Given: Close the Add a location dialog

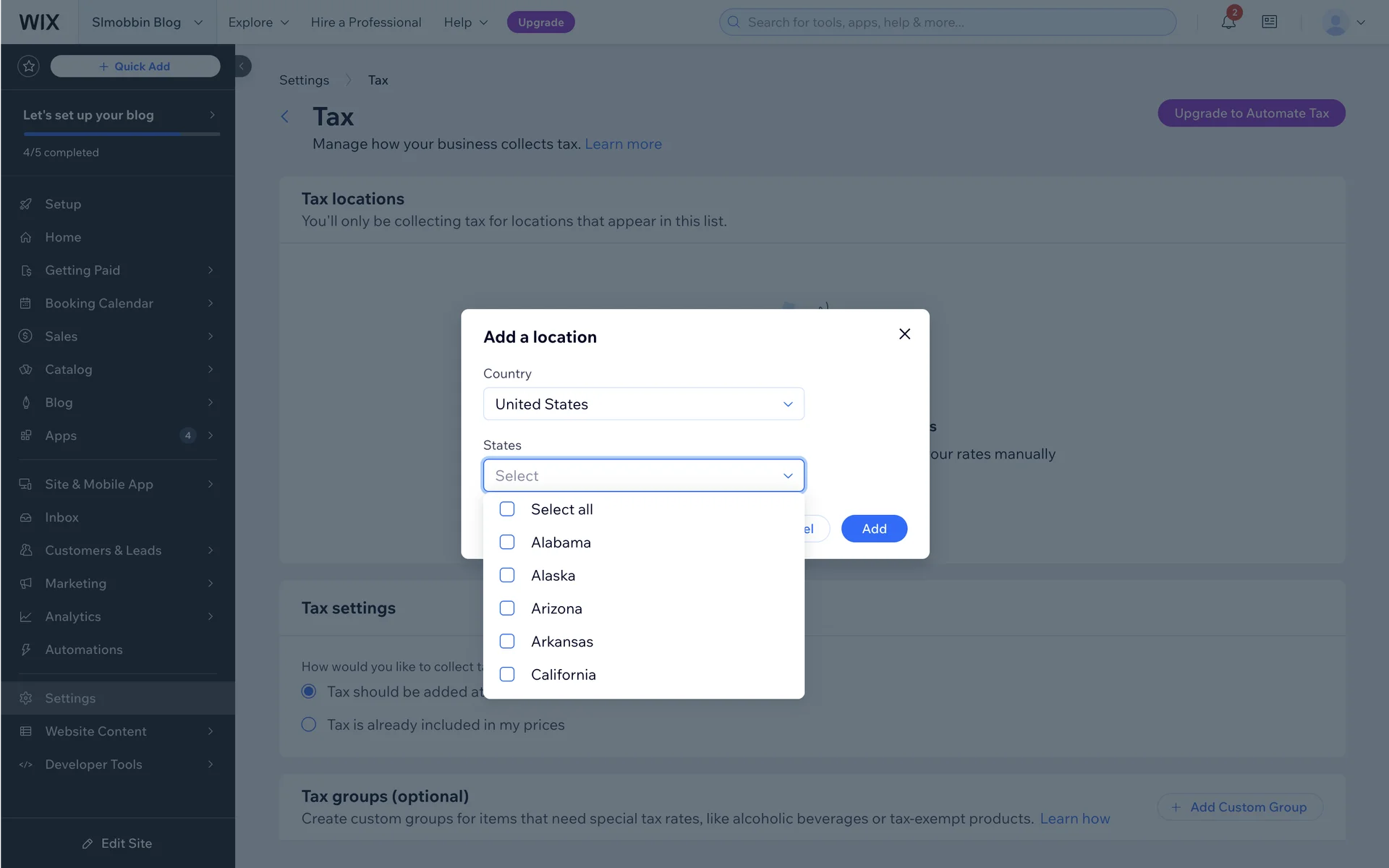Looking at the screenshot, I should 904,334.
